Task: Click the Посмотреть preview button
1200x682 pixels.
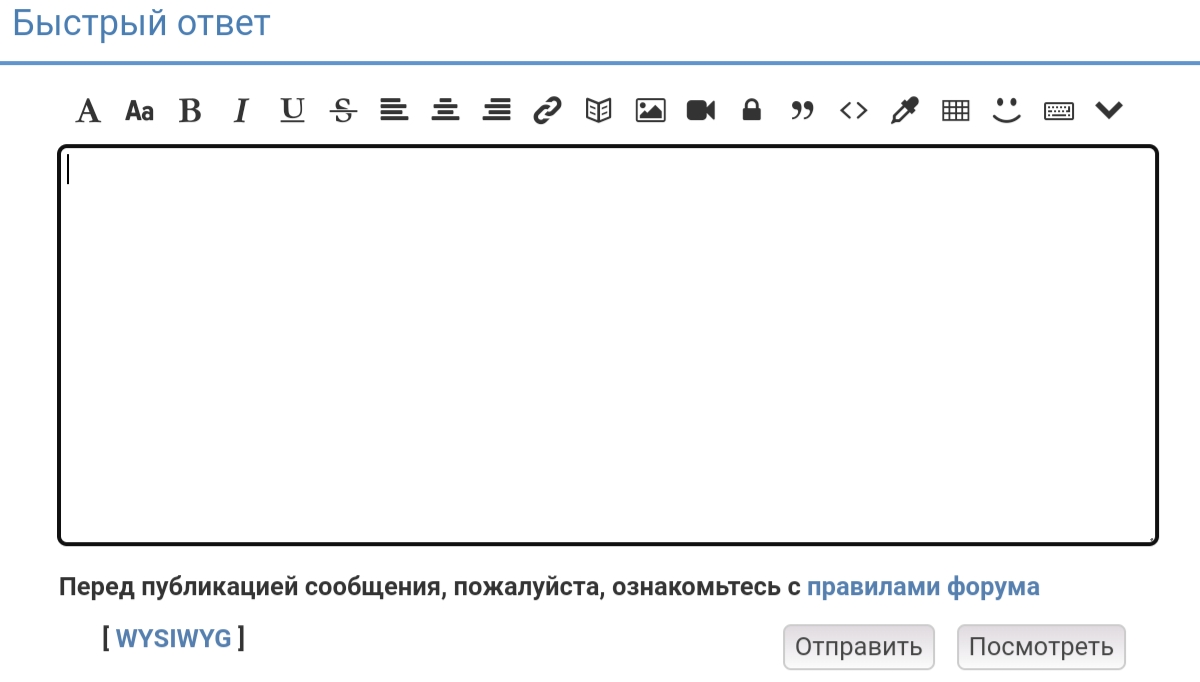Action: [1041, 647]
